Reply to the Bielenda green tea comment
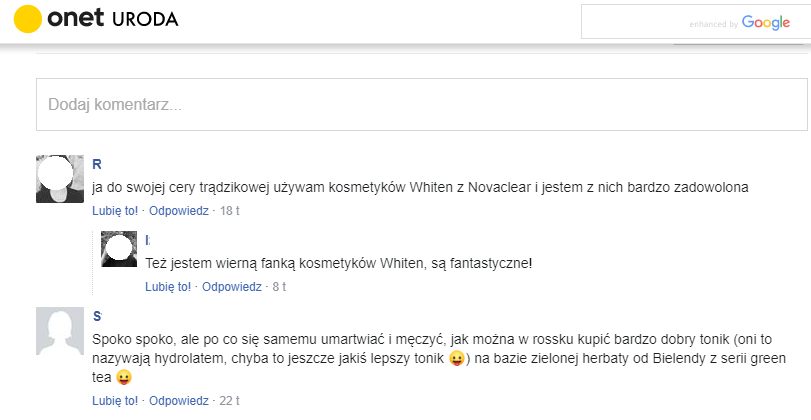The image size is (811, 420). coord(178,401)
